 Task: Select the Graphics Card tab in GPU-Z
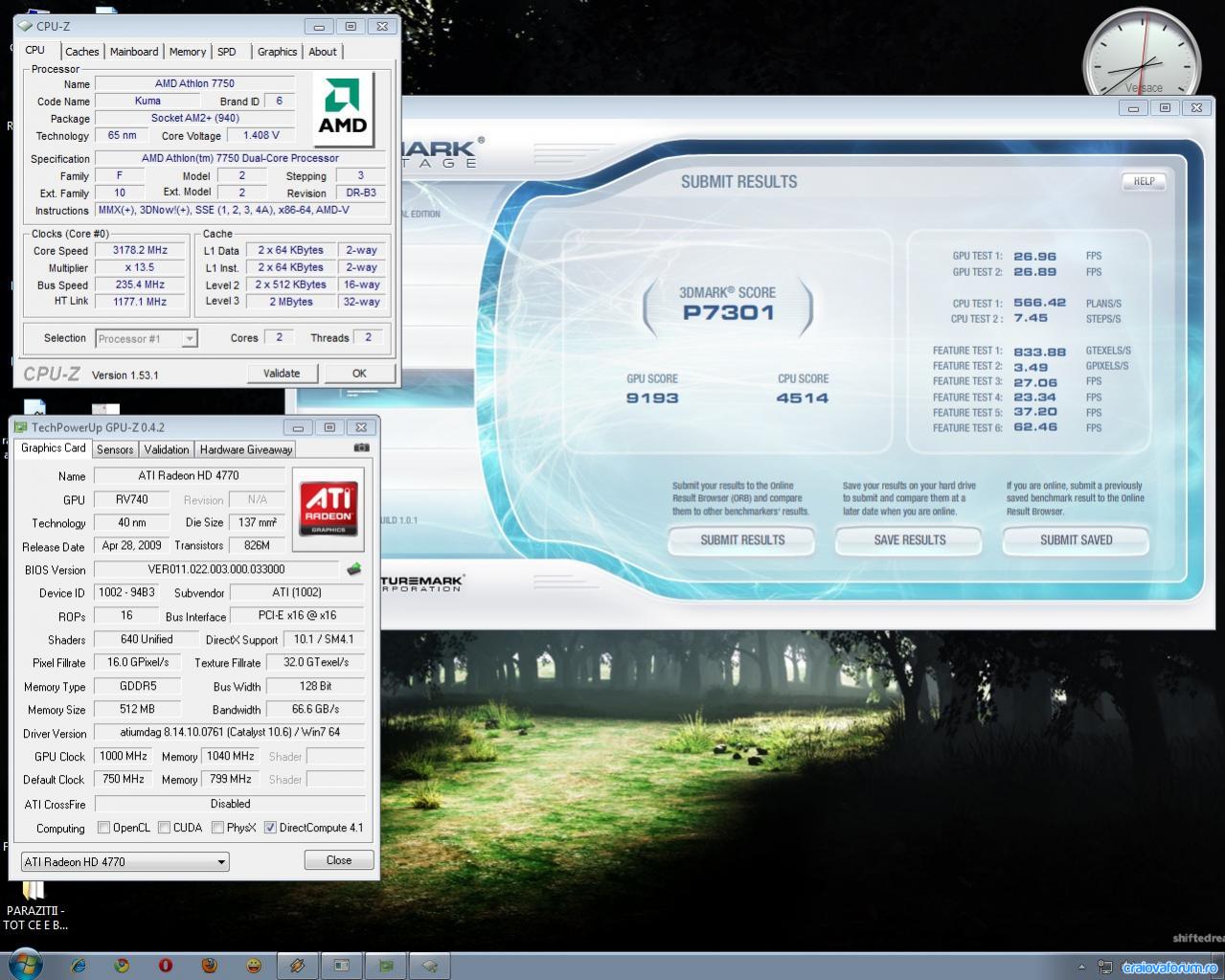coord(54,447)
